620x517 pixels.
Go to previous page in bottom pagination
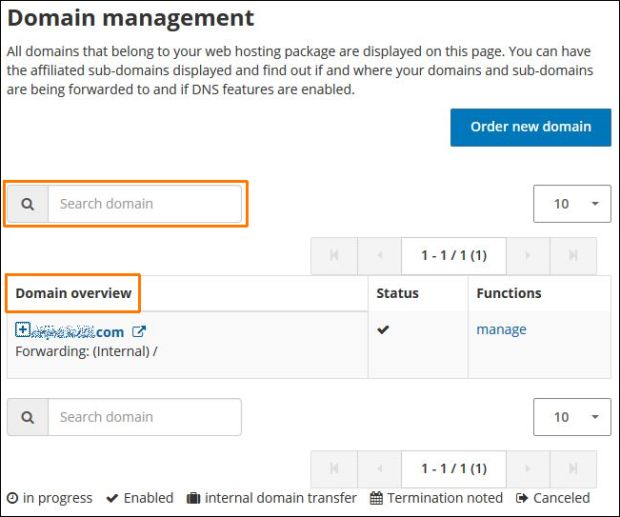[379, 468]
